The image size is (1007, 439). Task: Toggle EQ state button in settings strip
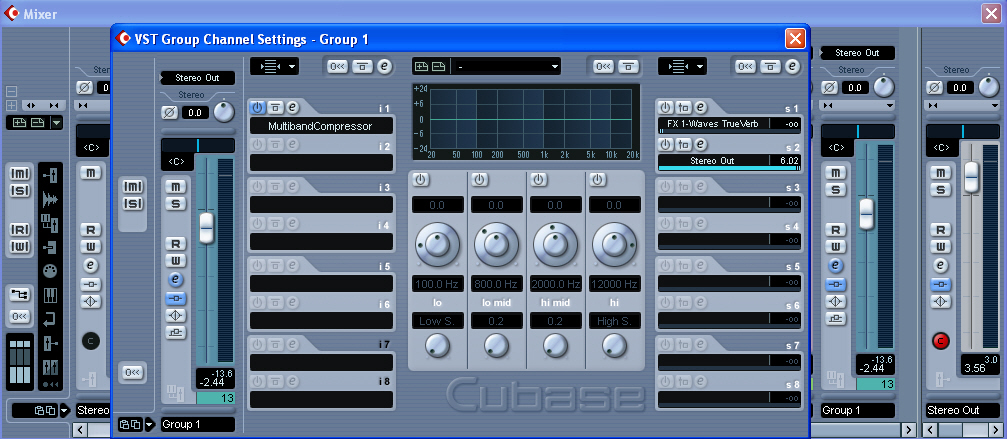click(x=176, y=315)
